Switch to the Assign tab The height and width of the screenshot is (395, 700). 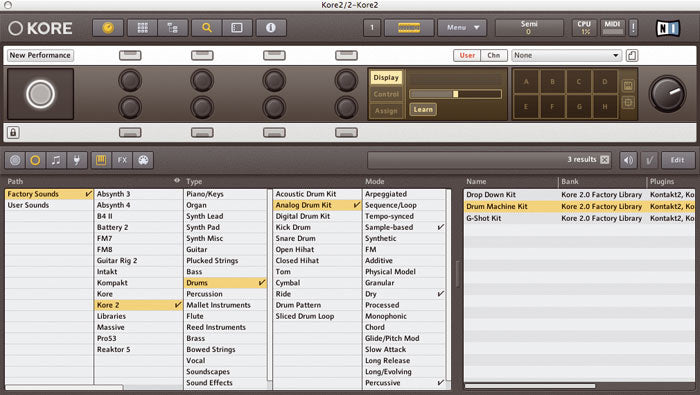coord(386,111)
